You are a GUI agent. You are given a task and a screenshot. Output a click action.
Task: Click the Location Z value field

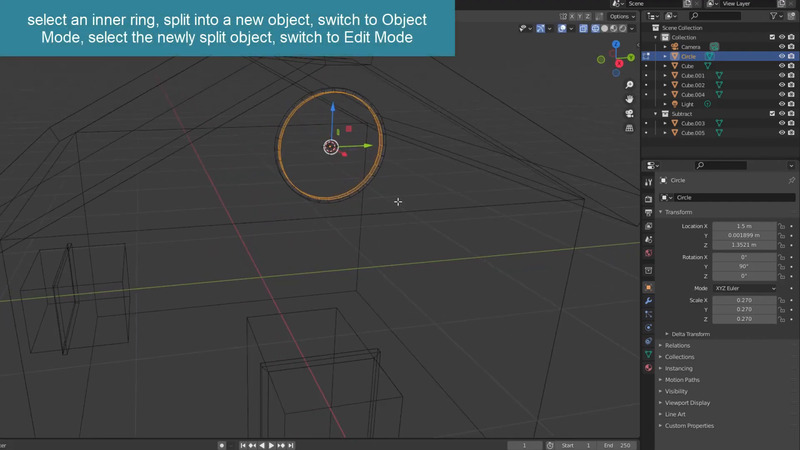pos(743,245)
